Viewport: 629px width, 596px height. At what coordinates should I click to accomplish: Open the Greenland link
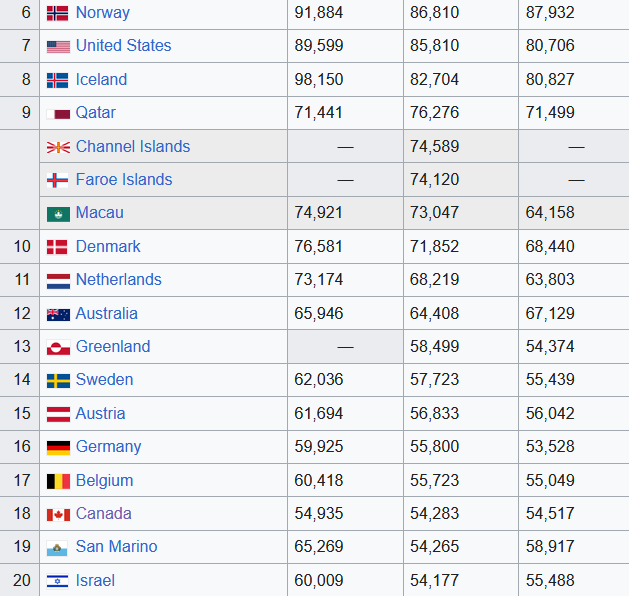click(113, 346)
